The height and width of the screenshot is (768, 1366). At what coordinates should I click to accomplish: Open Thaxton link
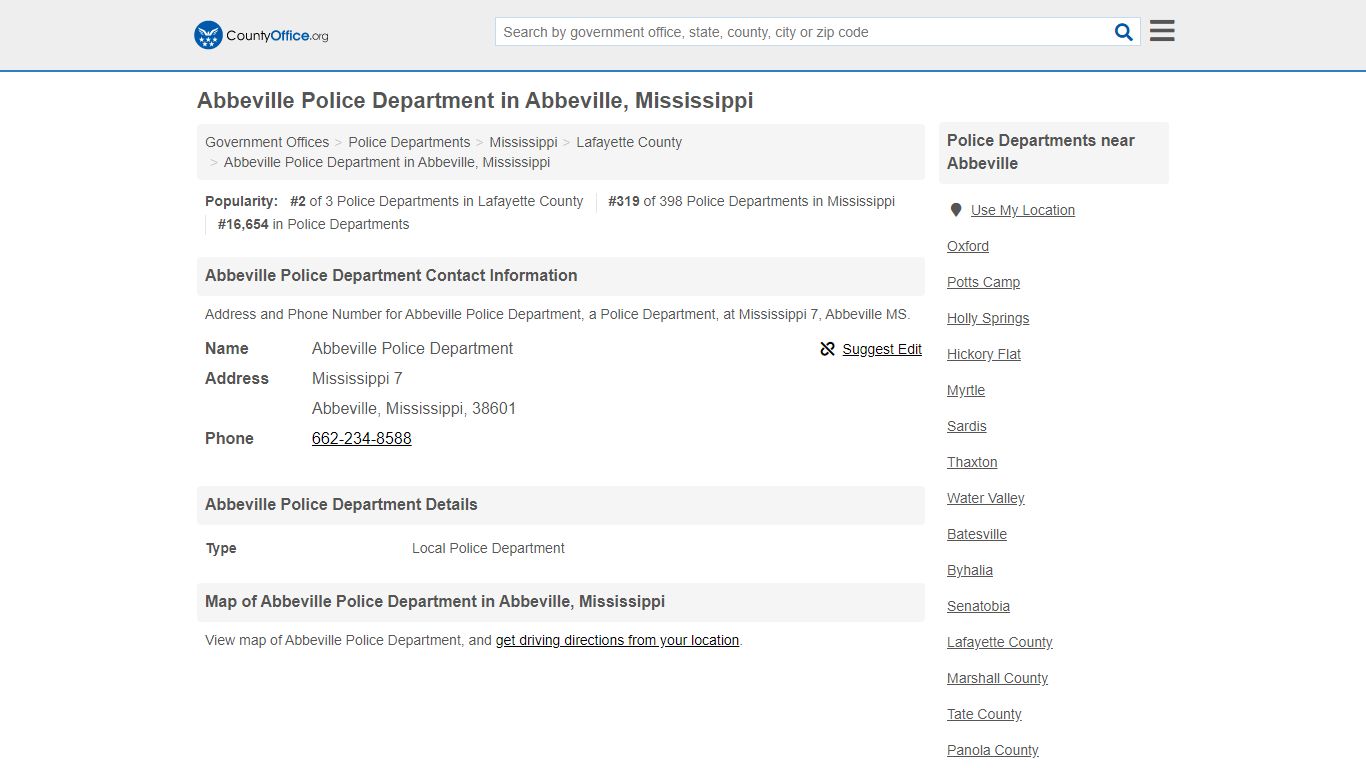(972, 462)
